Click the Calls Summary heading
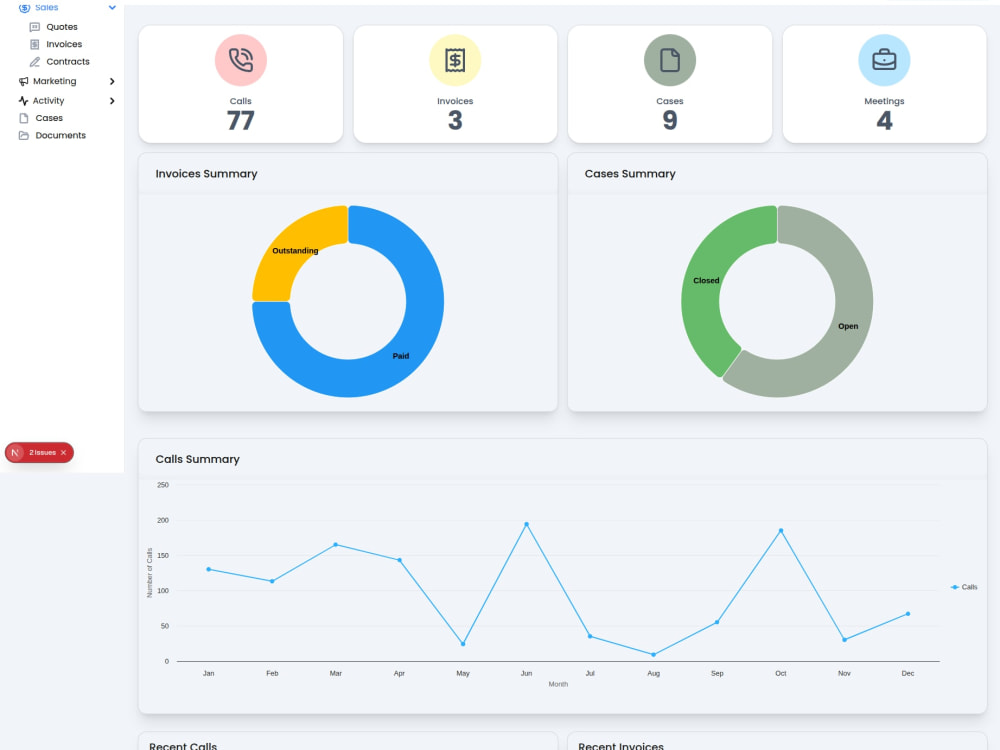 (x=197, y=459)
